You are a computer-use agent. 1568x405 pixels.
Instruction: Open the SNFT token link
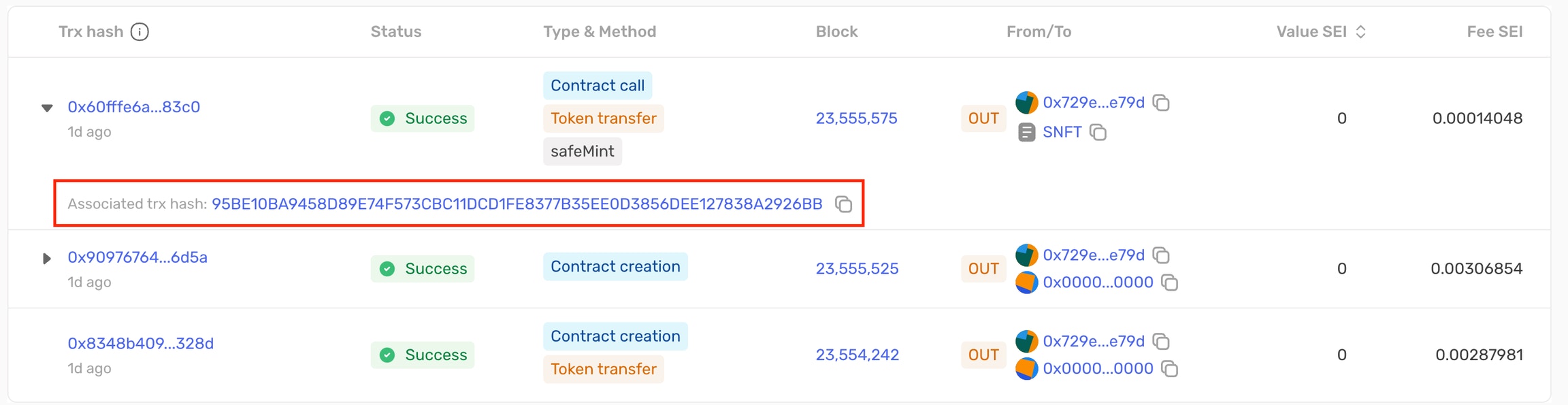pyautogui.click(x=1062, y=132)
